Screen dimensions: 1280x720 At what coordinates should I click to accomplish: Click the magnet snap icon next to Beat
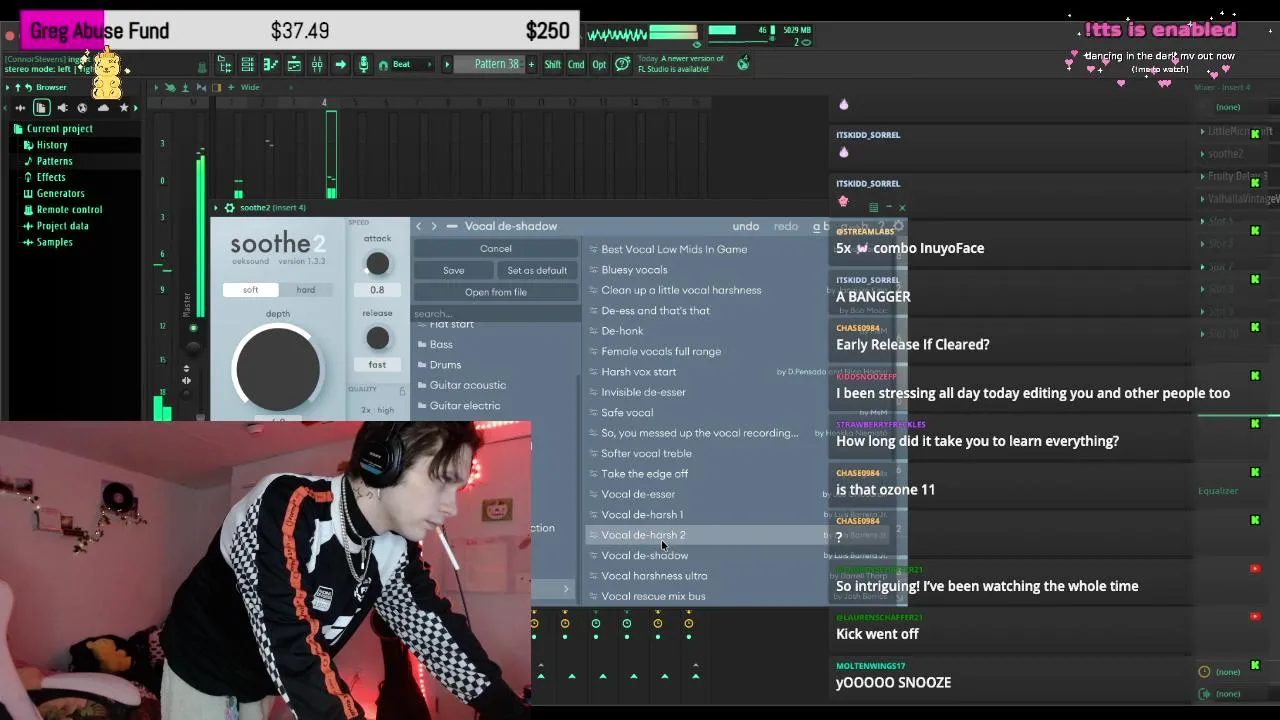pyautogui.click(x=383, y=65)
